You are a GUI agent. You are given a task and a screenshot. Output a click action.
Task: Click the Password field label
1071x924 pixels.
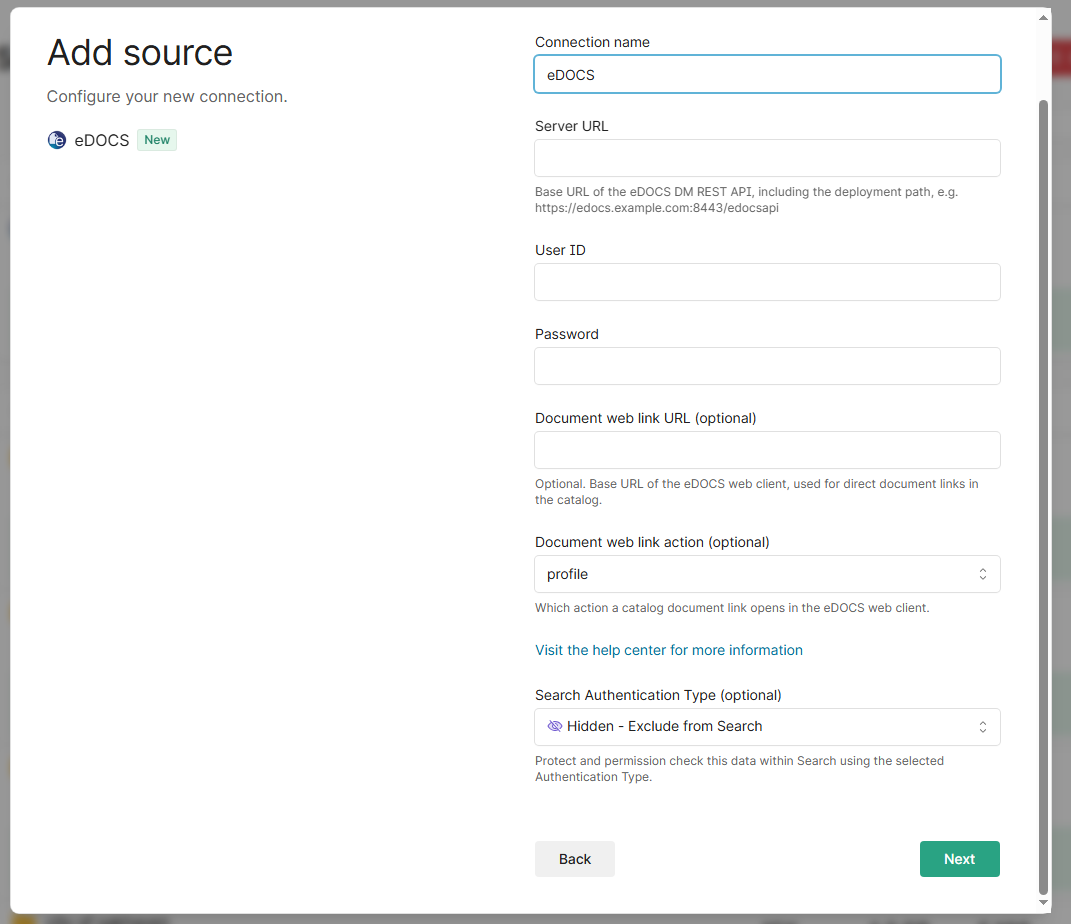(x=566, y=334)
